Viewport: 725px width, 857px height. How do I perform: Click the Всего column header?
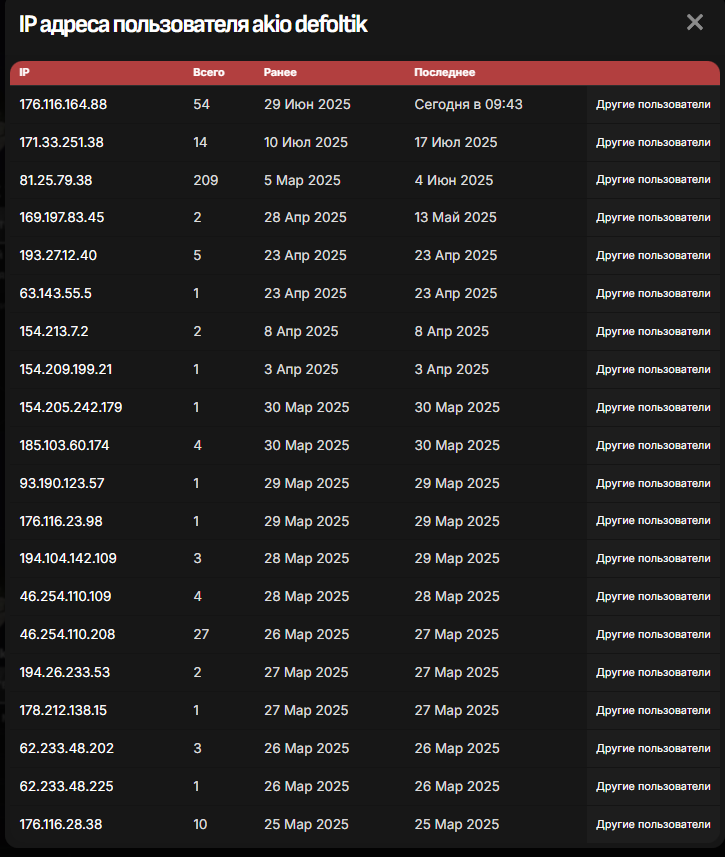[x=208, y=72]
